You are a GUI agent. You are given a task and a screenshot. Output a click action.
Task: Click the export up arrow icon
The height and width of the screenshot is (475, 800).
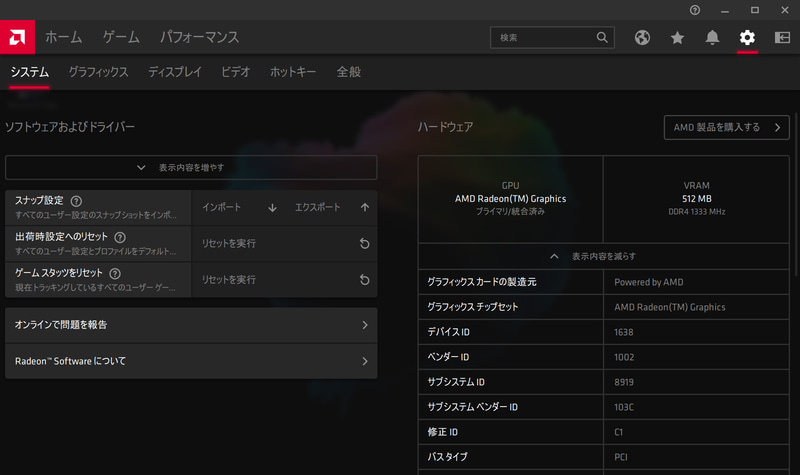pyautogui.click(x=365, y=207)
